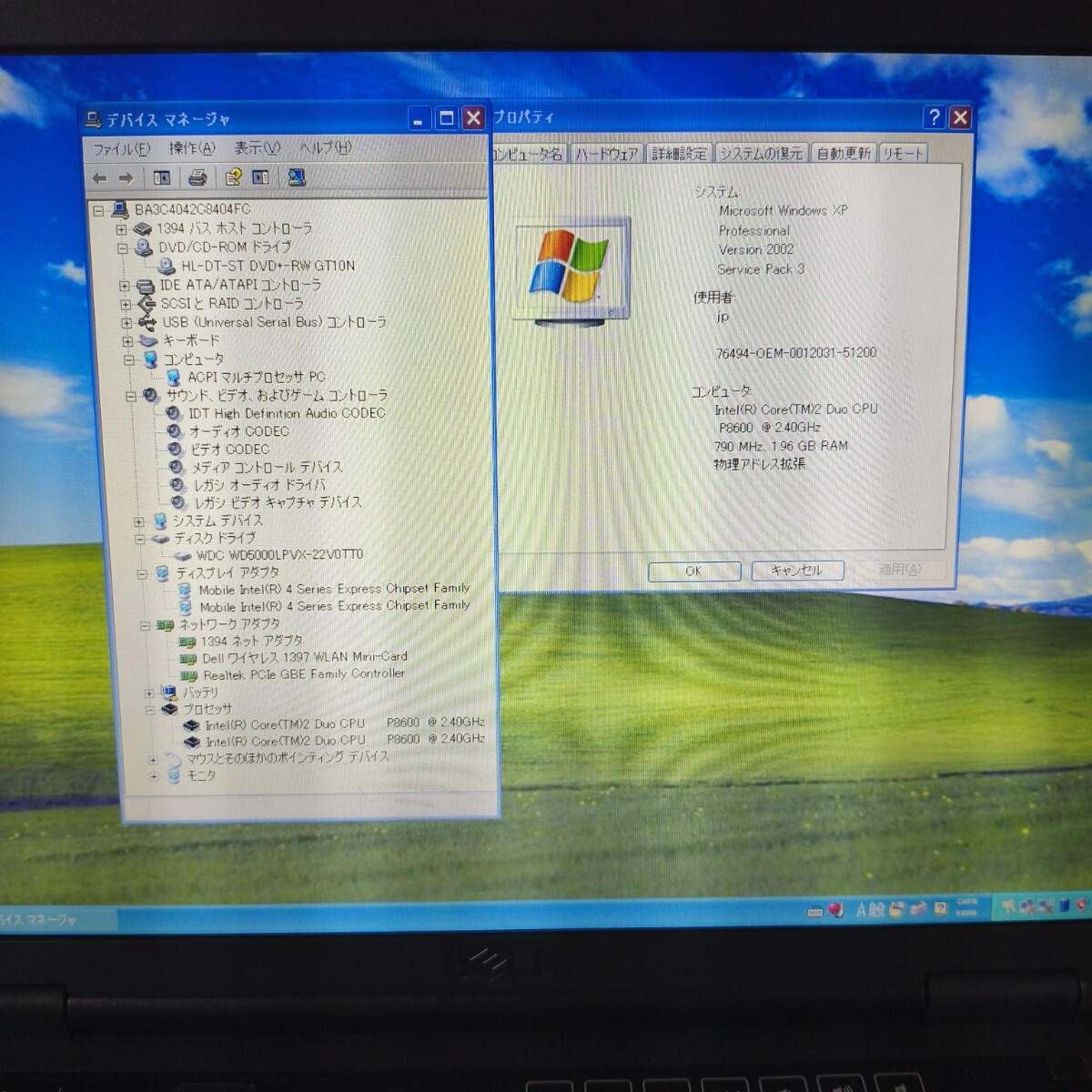Screen dimensions: 1092x1092
Task: Click the battery tray icon
Action: 1064,905
